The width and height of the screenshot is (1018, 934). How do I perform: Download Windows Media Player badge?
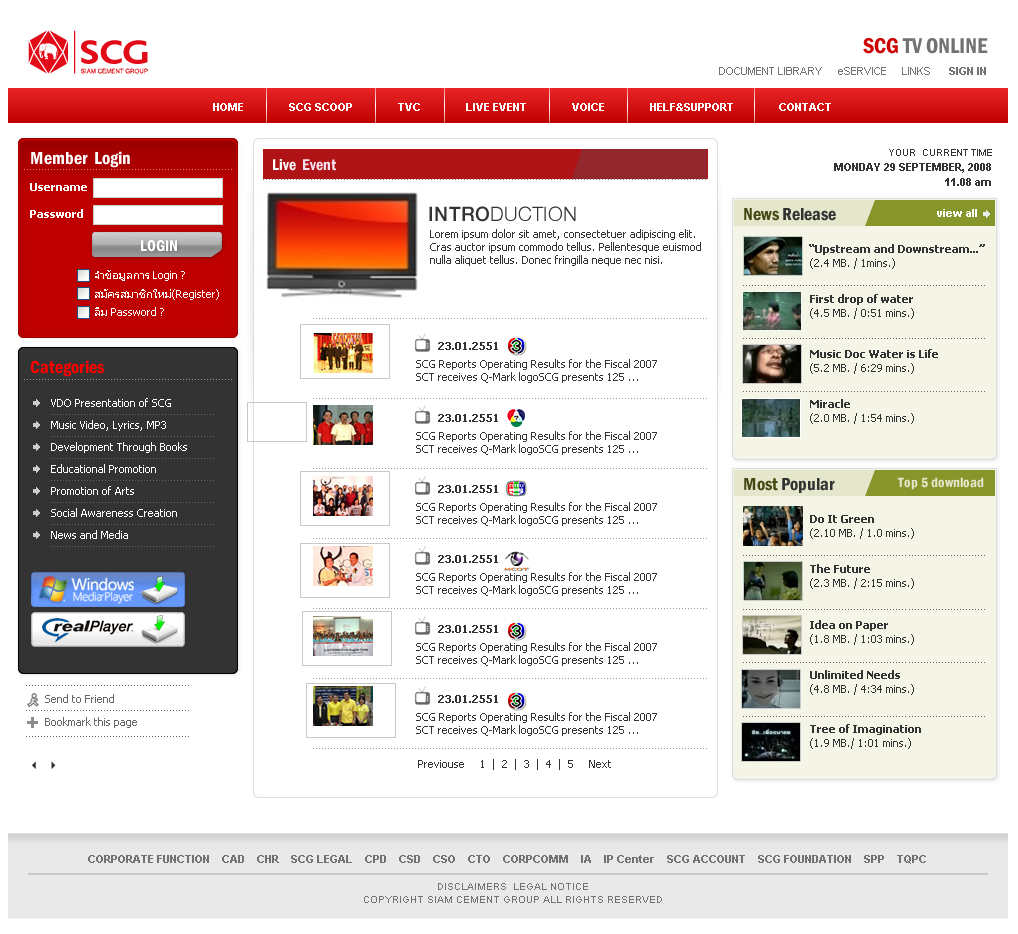[x=108, y=590]
